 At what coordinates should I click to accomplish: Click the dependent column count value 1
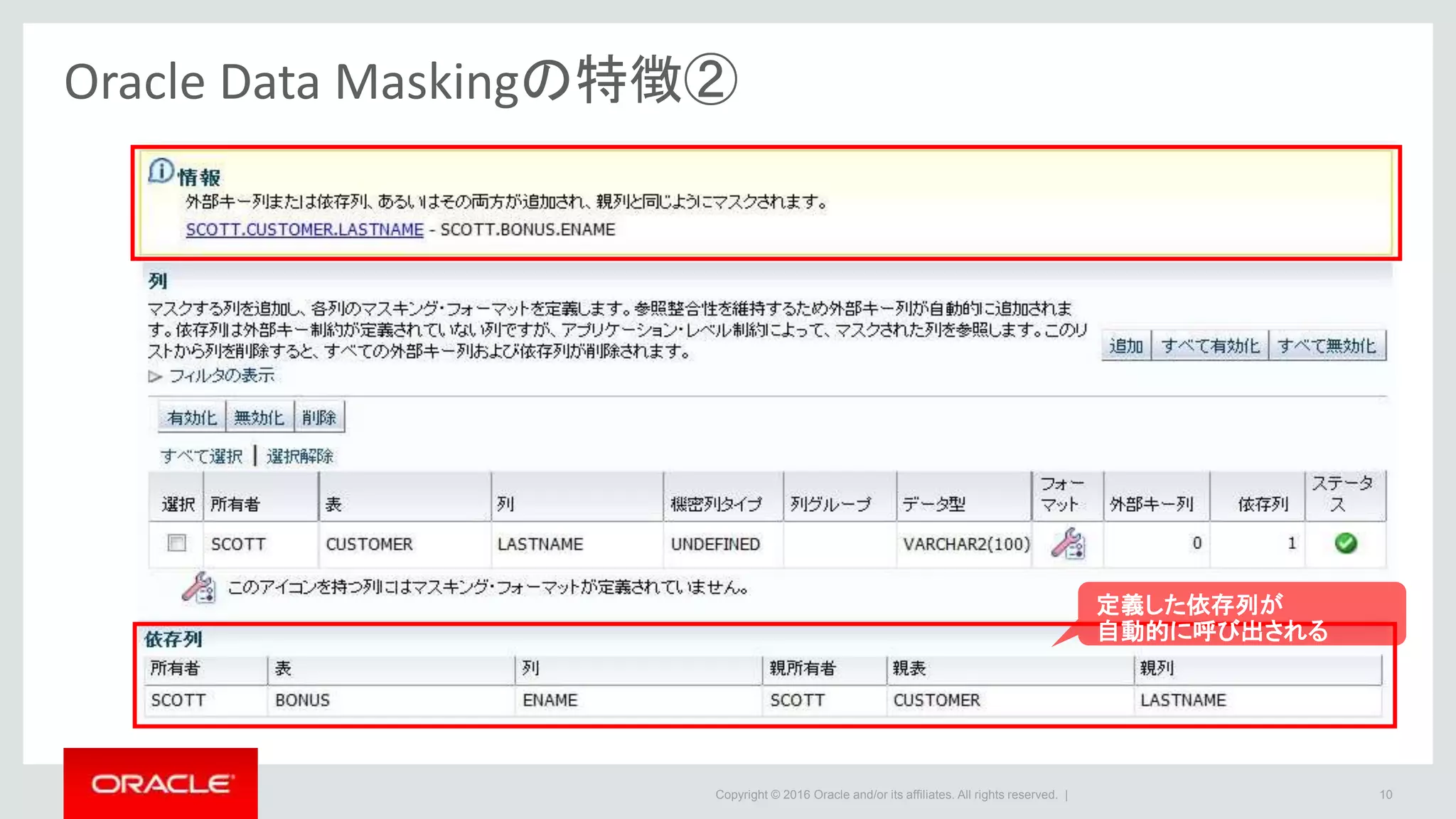1292,543
